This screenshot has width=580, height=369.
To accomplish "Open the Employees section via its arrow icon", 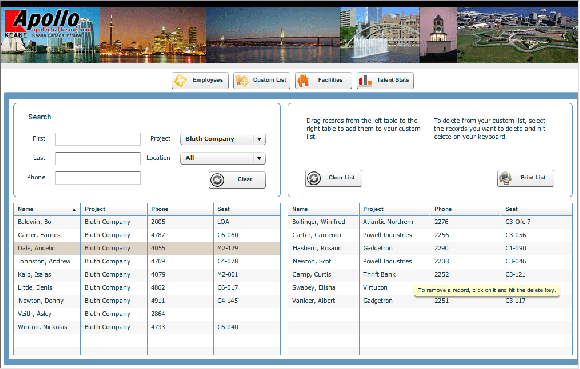I will pos(181,80).
